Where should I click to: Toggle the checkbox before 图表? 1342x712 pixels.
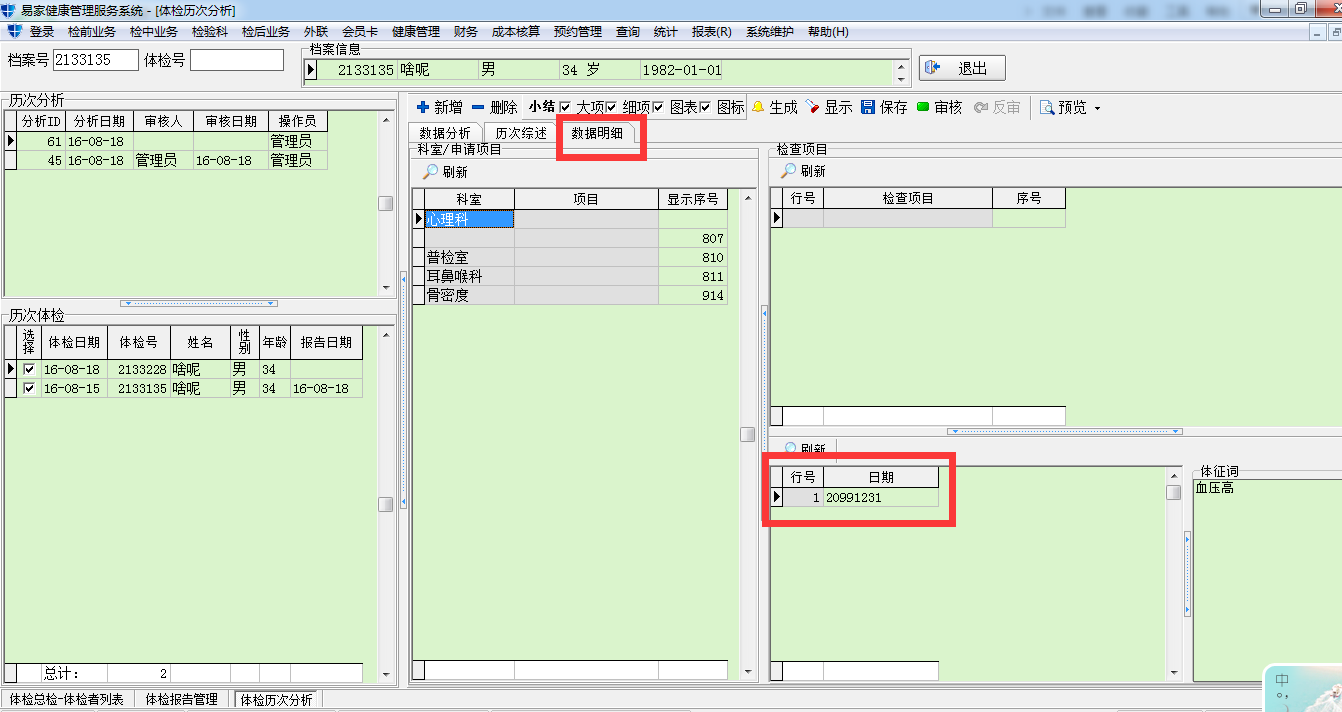(658, 107)
